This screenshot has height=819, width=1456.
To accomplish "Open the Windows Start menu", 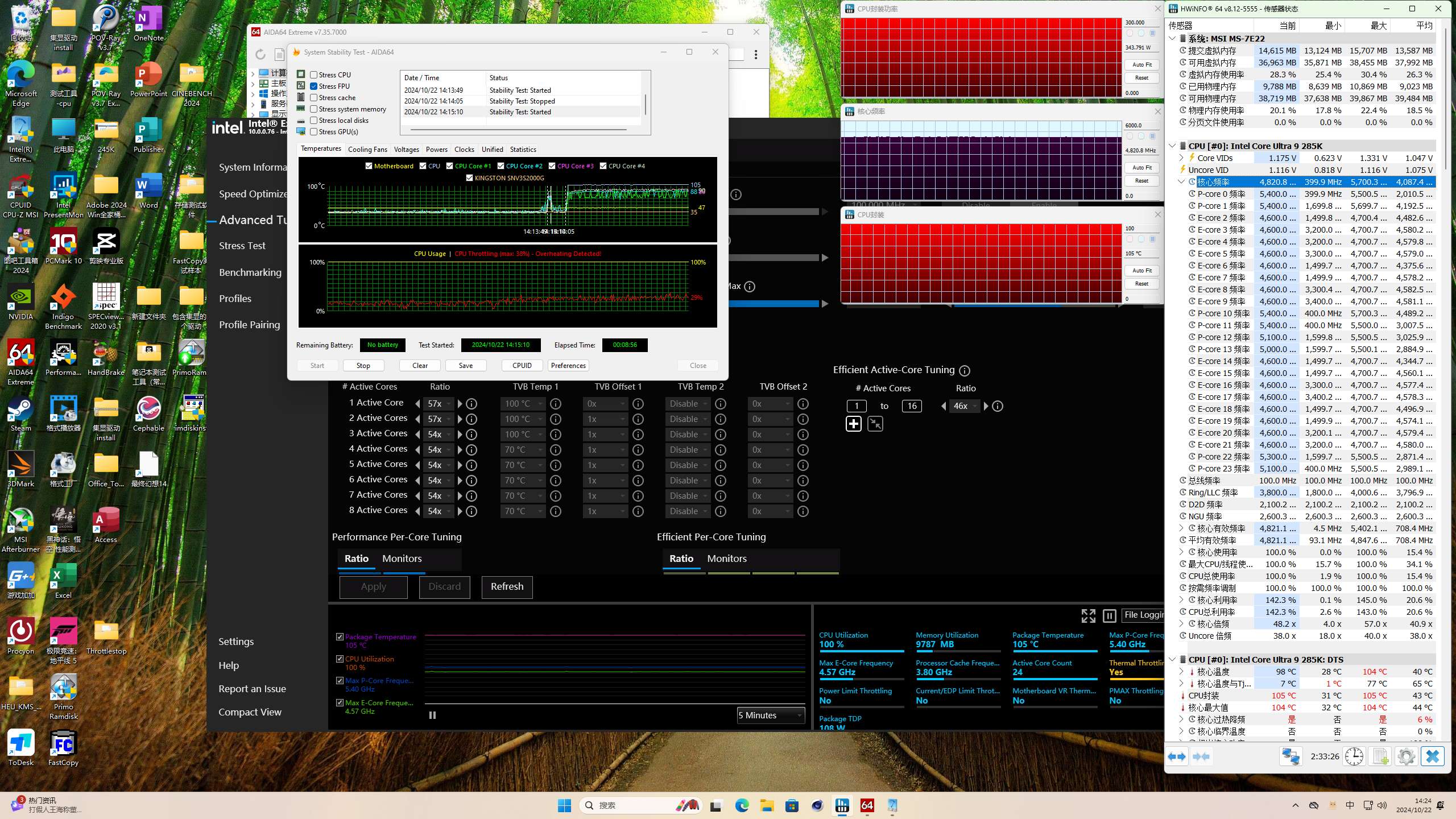I will point(564,805).
